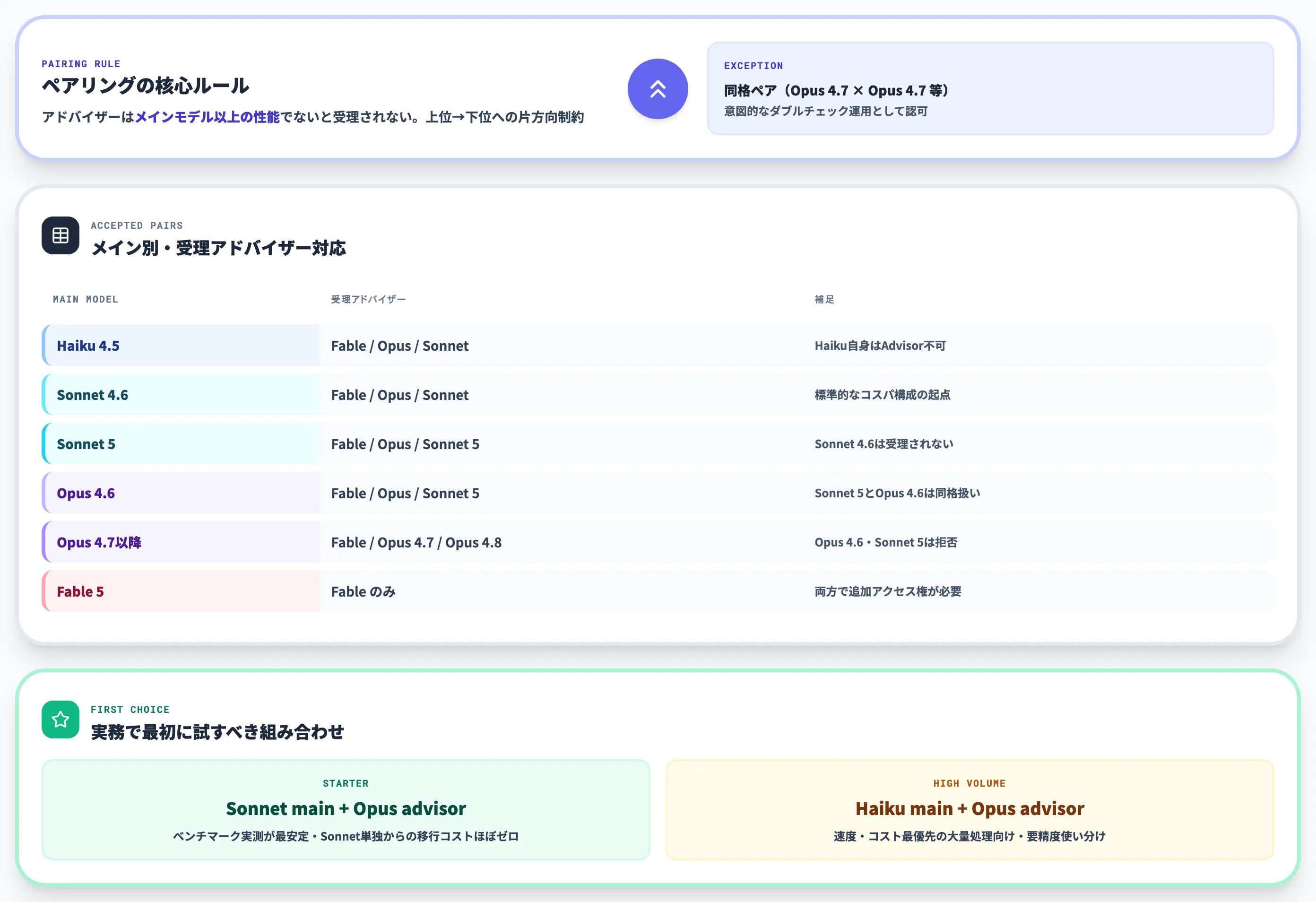The width and height of the screenshot is (1316, 902).
Task: Click the Sonnet 4.6 main model cell
Action: point(181,395)
